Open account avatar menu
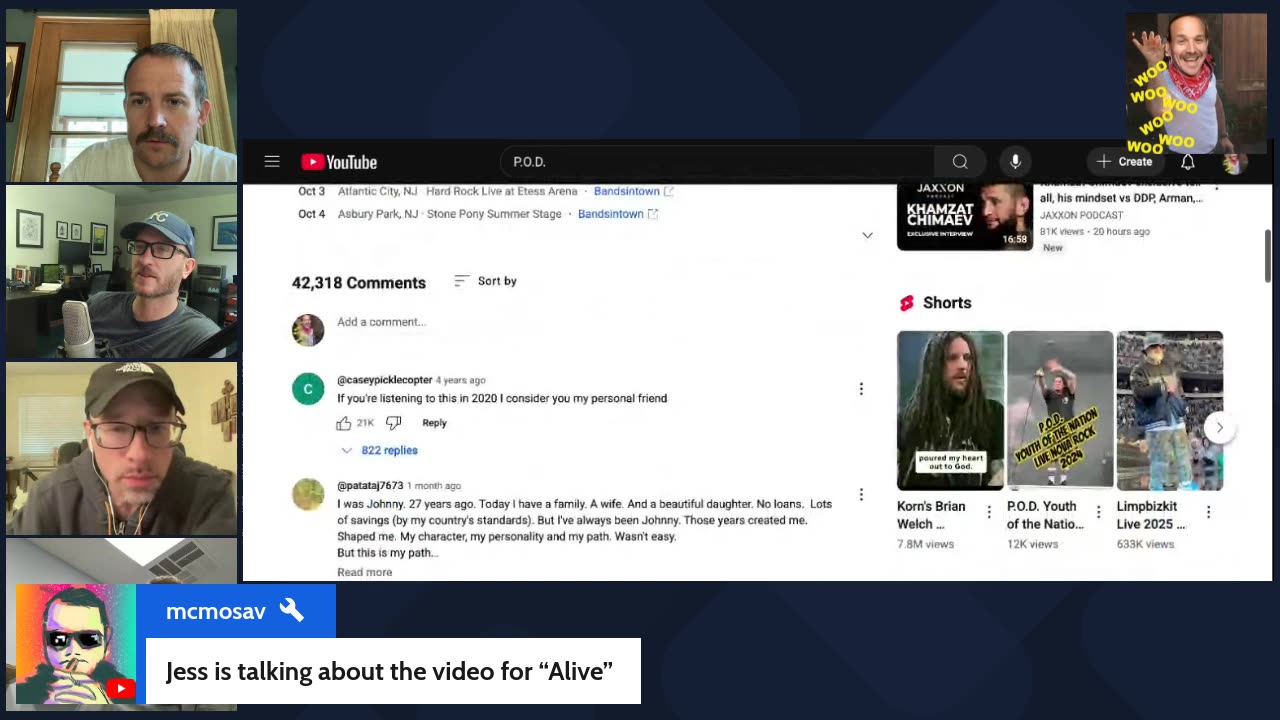 (1233, 162)
